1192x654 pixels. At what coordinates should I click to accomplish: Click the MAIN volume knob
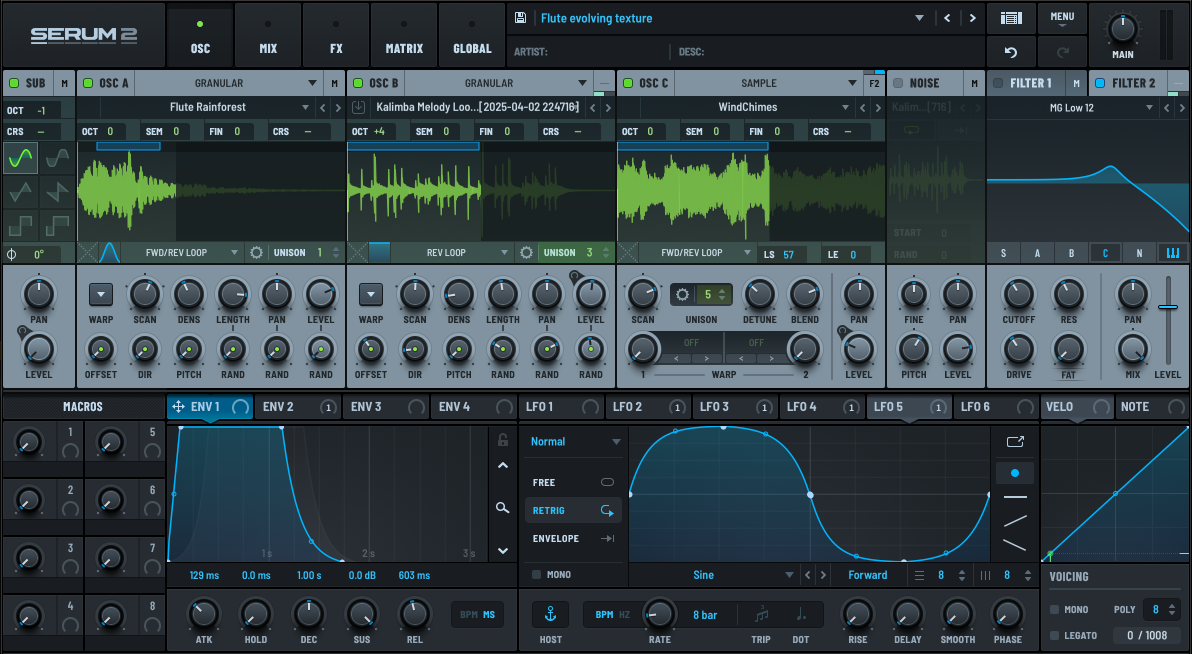tap(1122, 28)
